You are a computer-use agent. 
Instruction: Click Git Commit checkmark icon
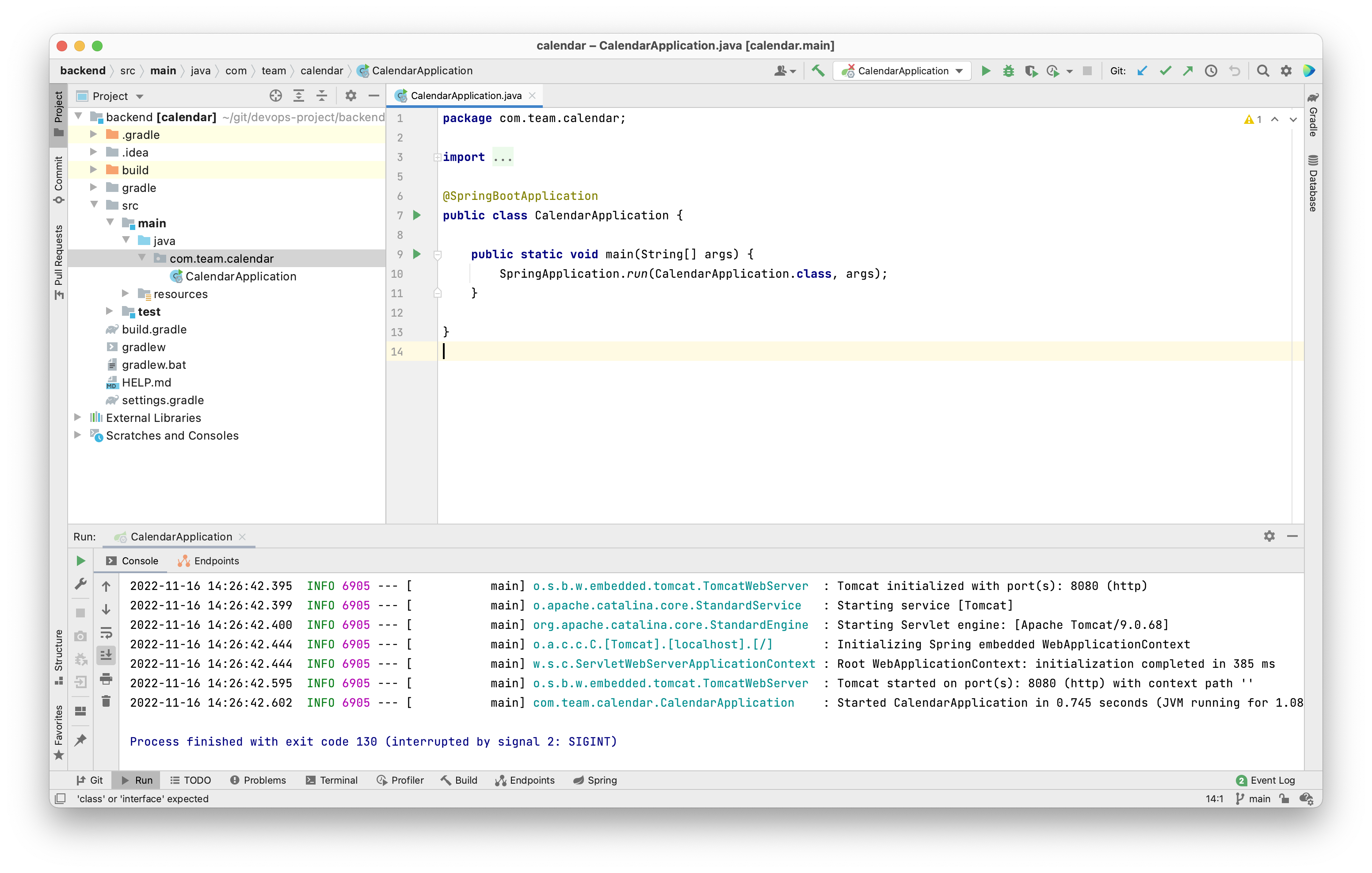click(1165, 71)
